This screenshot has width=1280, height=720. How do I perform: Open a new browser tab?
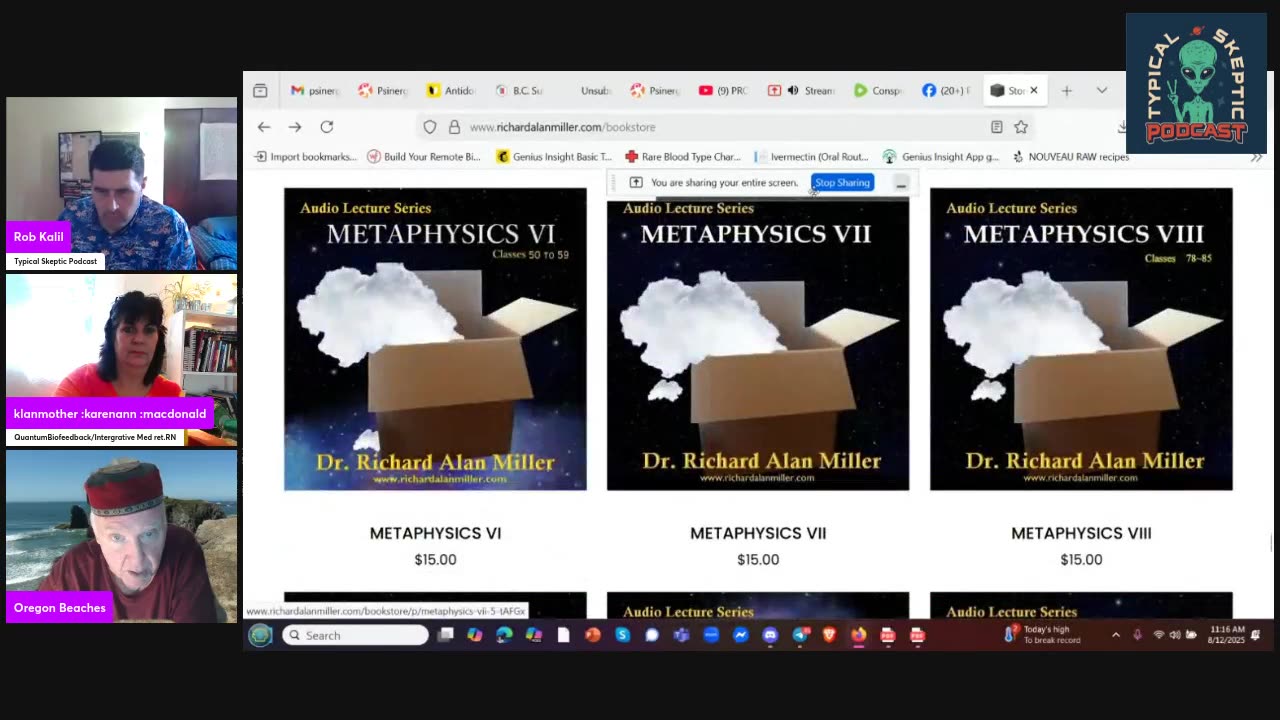pos(1067,90)
